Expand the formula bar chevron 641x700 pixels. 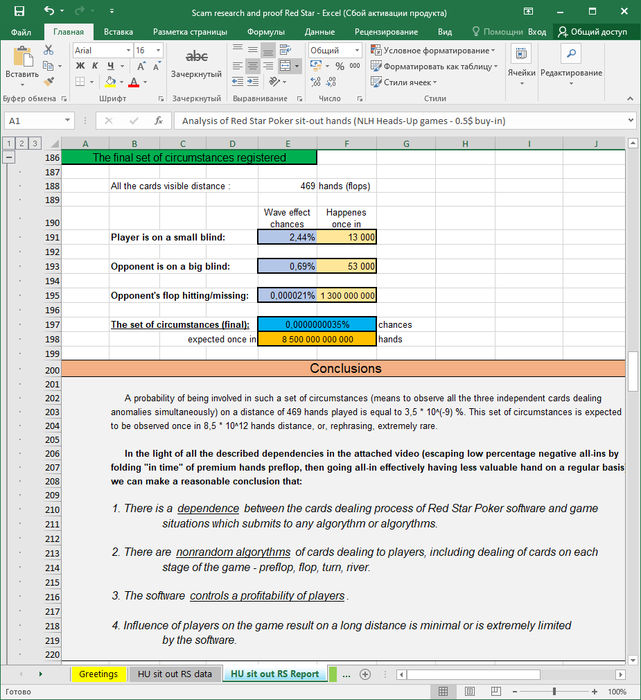[x=630, y=121]
